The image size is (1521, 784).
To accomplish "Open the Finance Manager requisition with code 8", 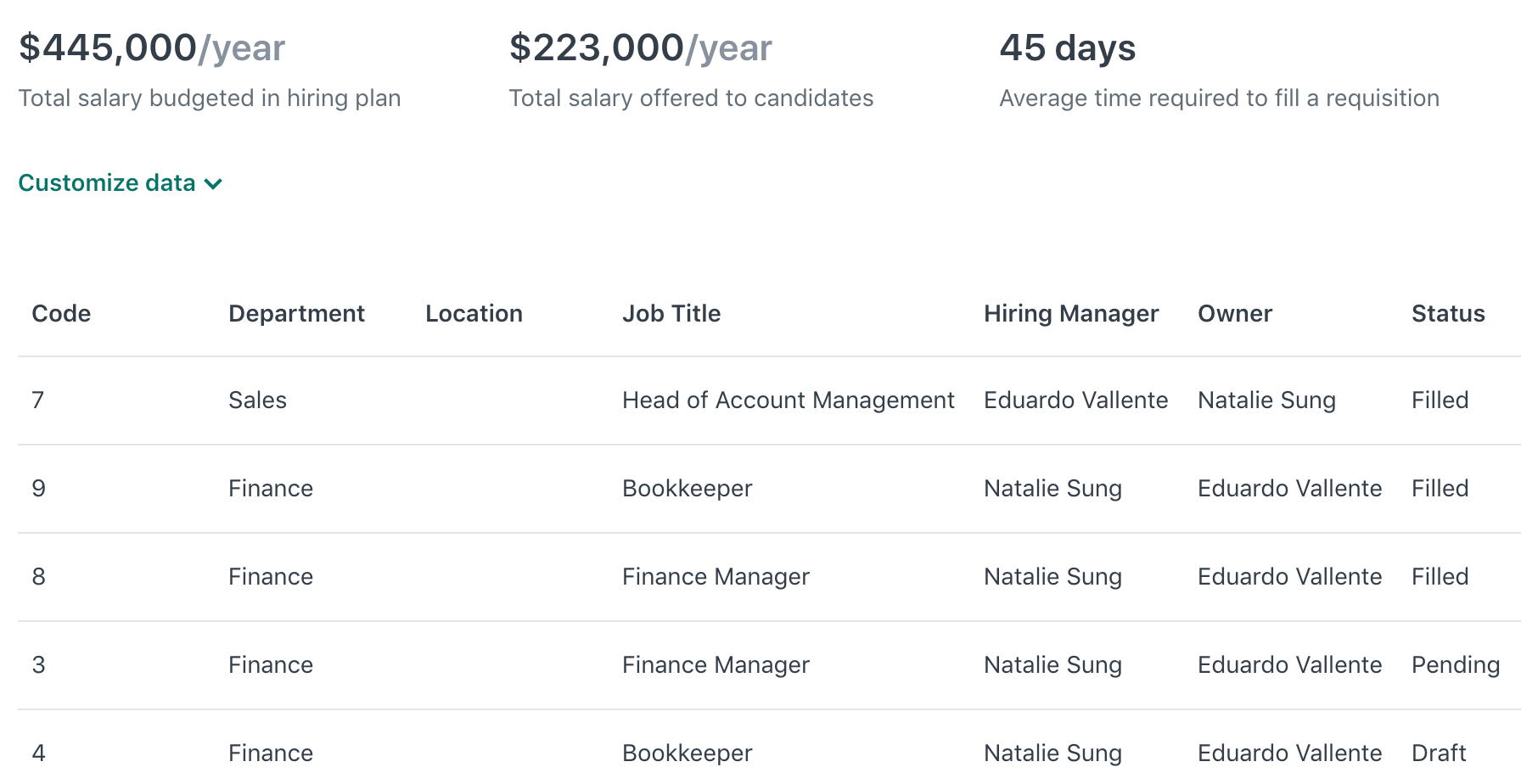I will coord(716,576).
